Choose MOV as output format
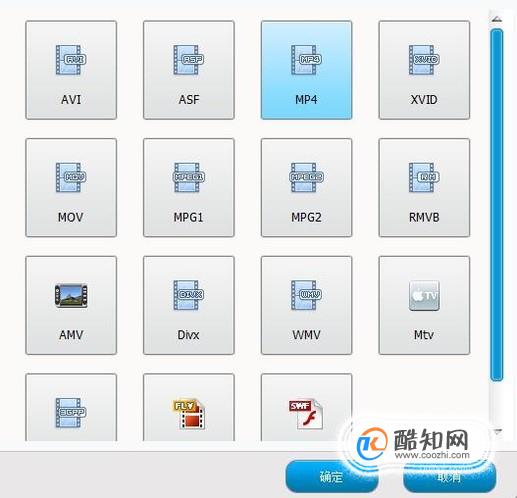 pos(71,188)
